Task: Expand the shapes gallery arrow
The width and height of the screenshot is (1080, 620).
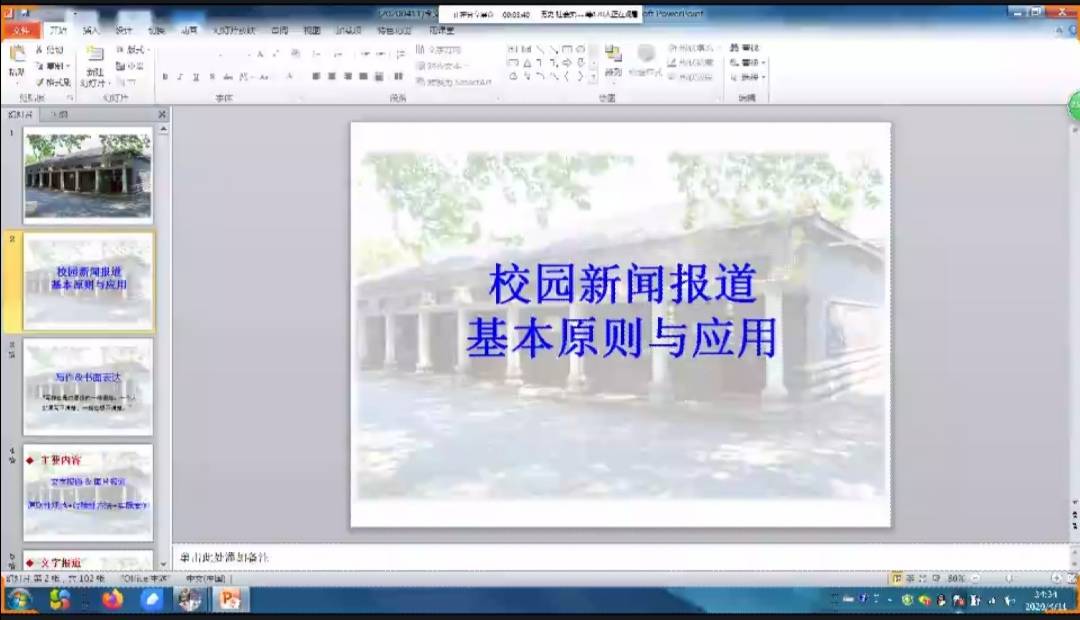Action: [x=592, y=75]
